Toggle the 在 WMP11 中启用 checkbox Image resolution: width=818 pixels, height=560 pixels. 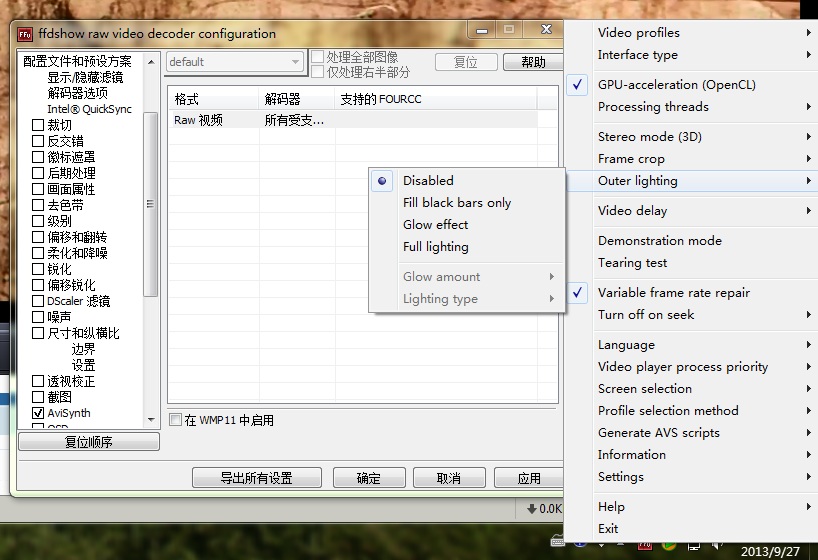pyautogui.click(x=176, y=420)
